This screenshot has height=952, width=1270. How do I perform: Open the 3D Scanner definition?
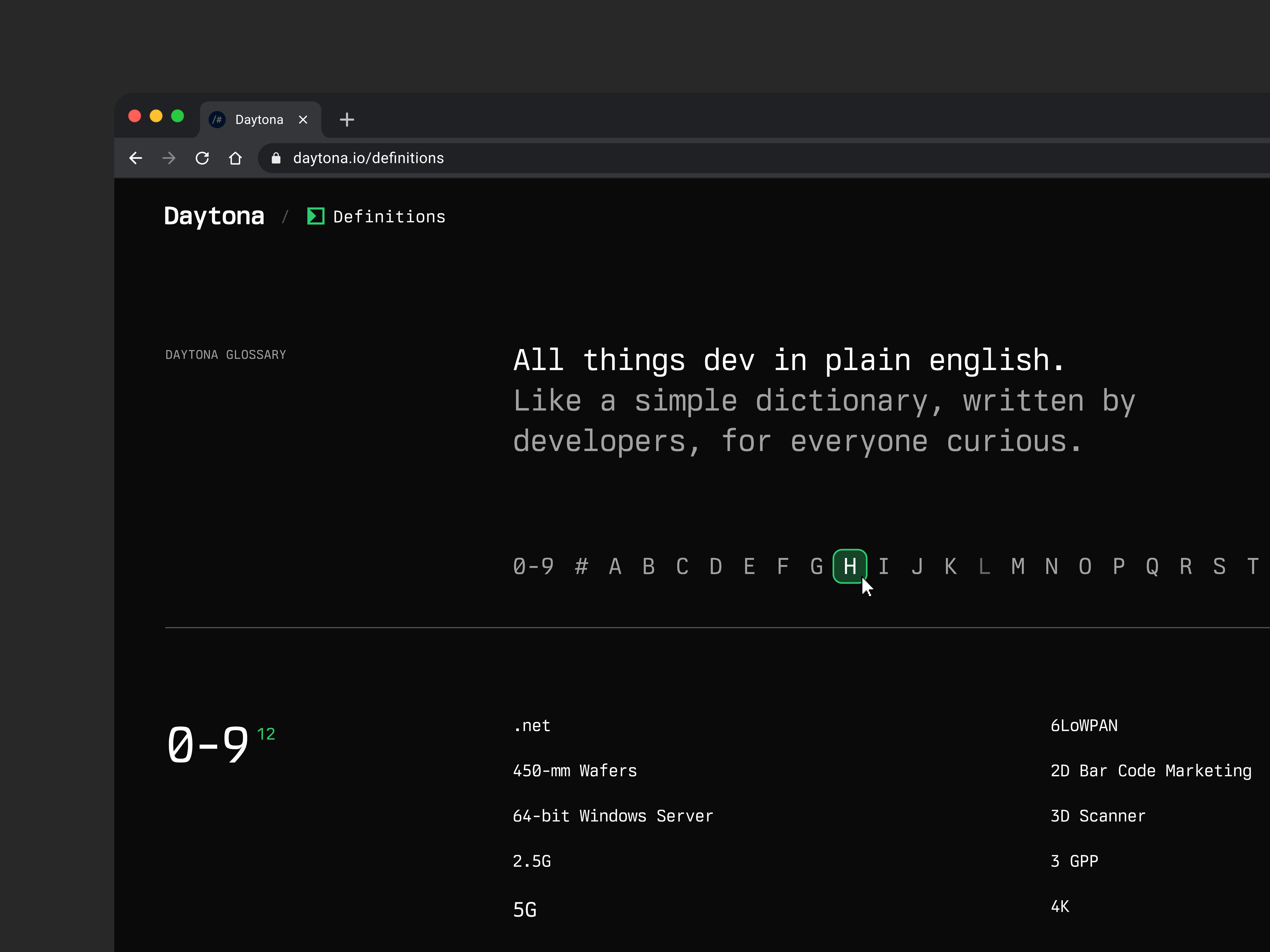point(1098,816)
